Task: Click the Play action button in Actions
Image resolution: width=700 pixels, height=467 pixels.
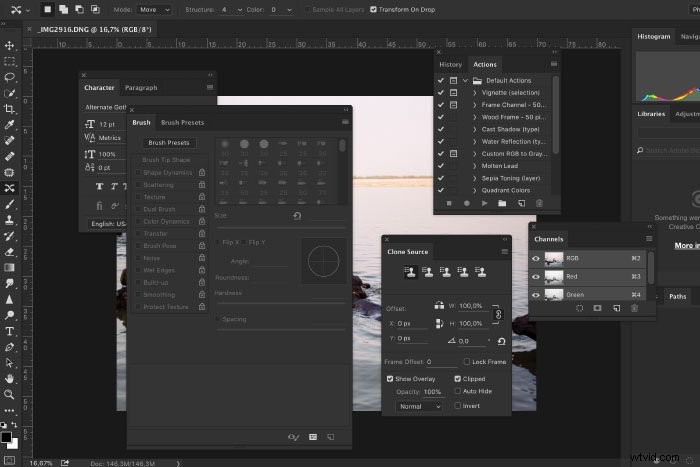Action: coord(484,204)
